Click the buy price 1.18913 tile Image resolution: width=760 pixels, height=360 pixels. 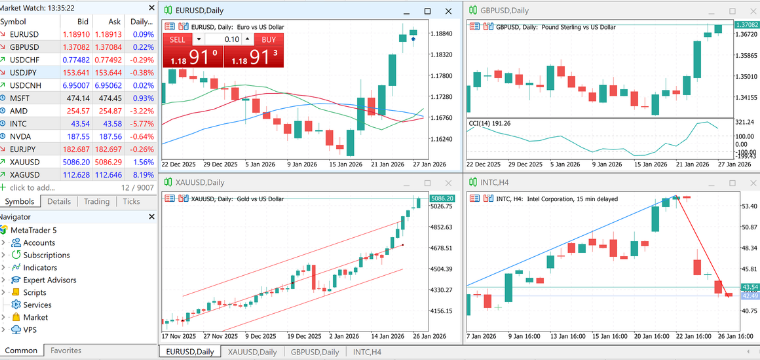coord(253,57)
